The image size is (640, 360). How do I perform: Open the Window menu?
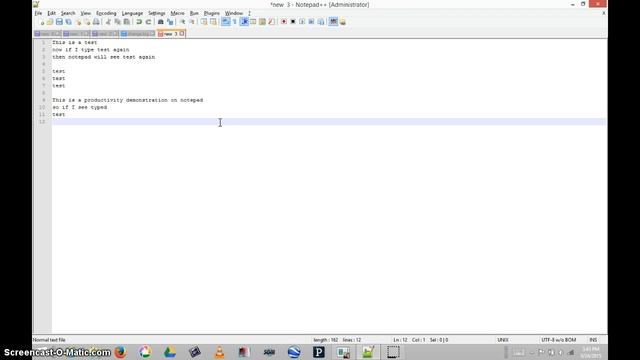click(234, 13)
